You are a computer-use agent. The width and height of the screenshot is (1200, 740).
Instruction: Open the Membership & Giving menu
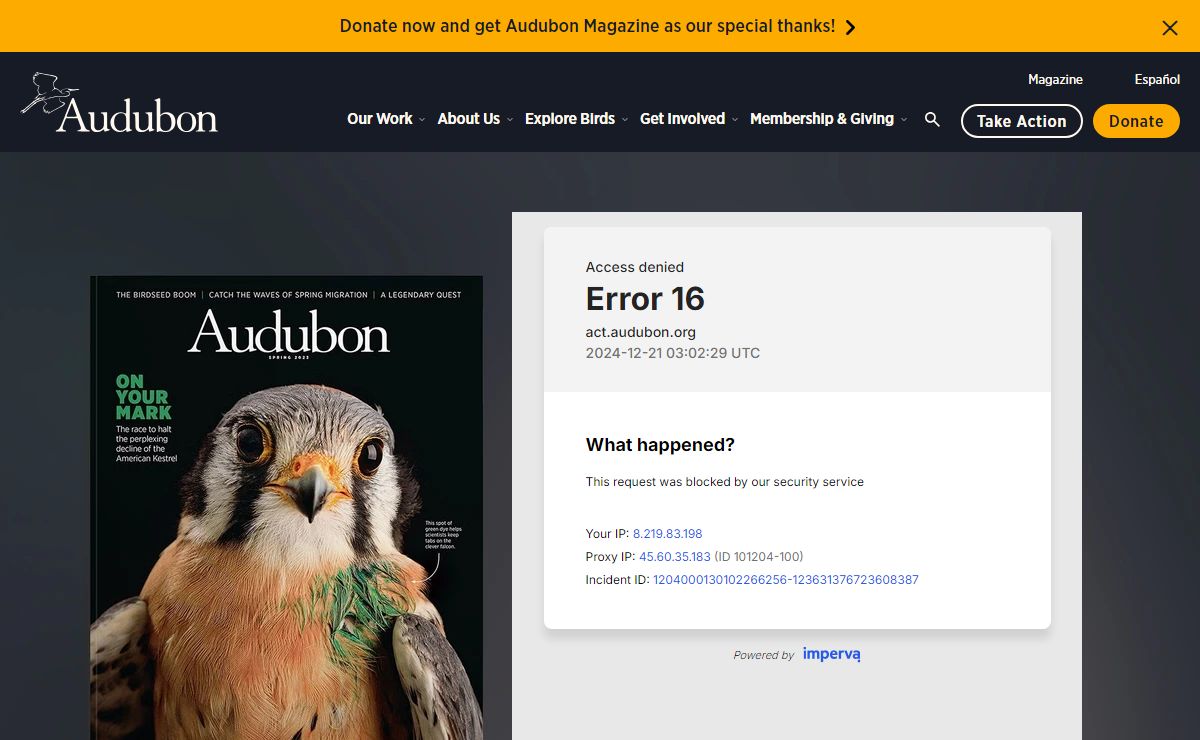(822, 119)
